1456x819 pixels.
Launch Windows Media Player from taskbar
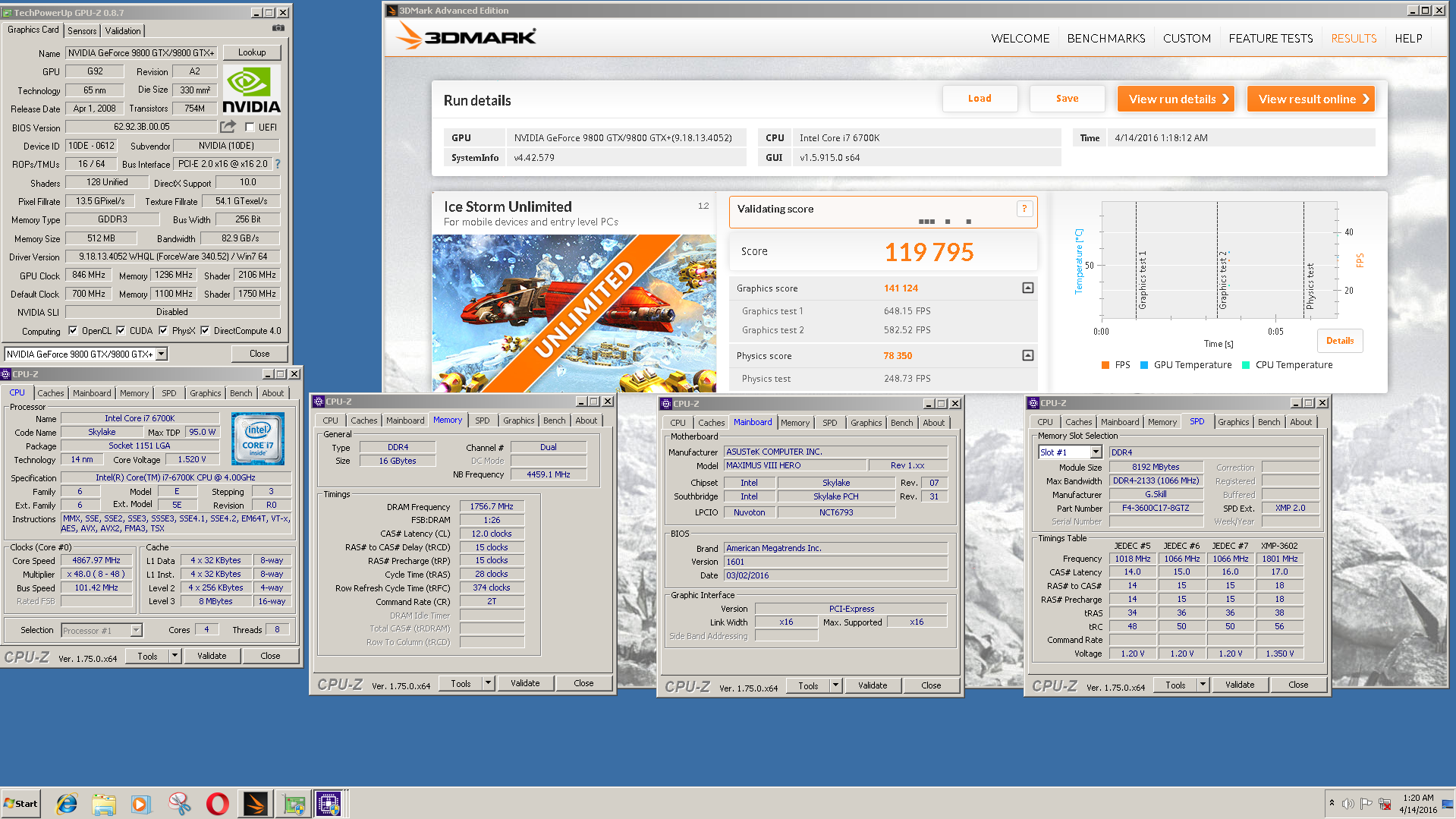(x=141, y=804)
